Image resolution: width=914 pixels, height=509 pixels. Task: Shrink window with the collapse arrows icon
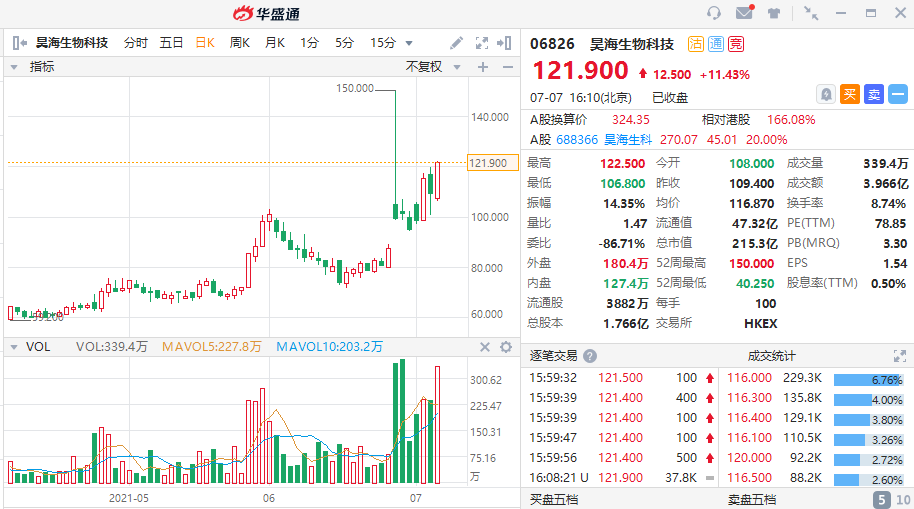tap(811, 13)
